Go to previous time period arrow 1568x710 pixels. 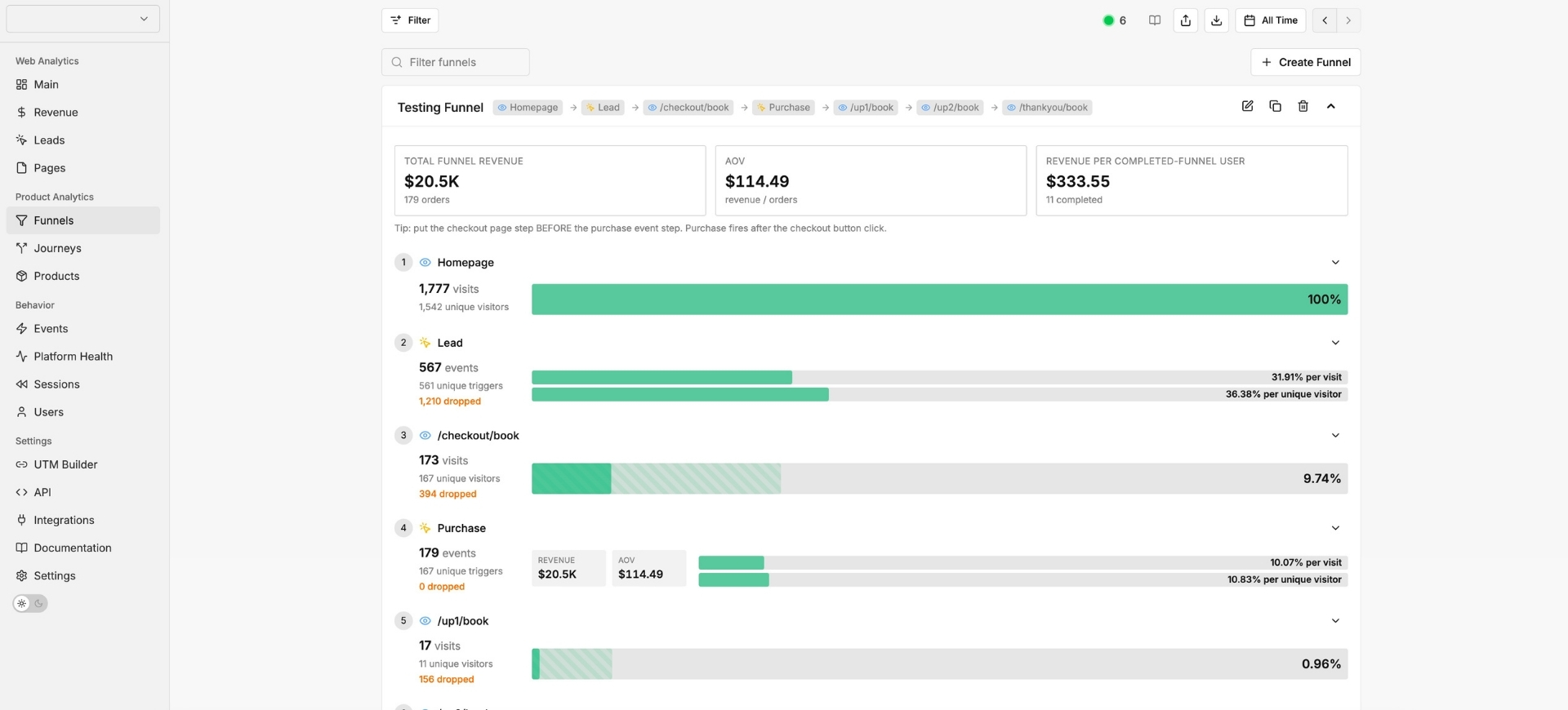1324,20
